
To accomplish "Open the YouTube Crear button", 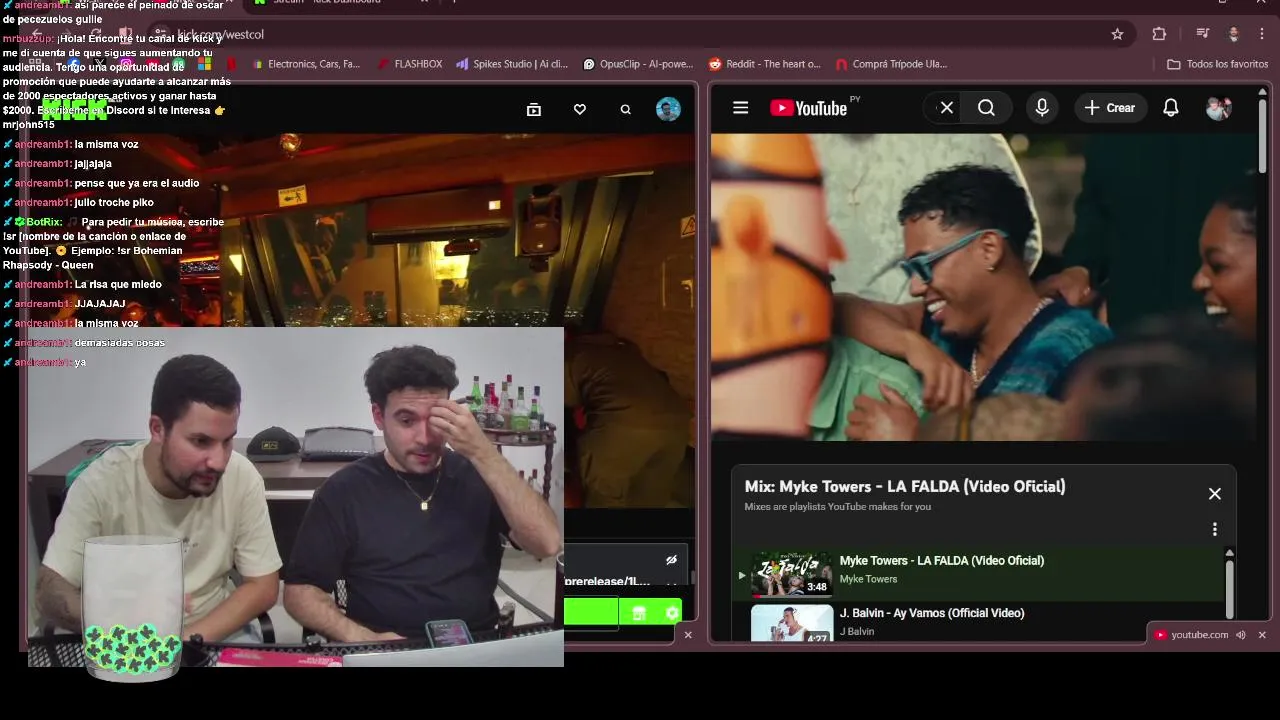I will pyautogui.click(x=1111, y=108).
